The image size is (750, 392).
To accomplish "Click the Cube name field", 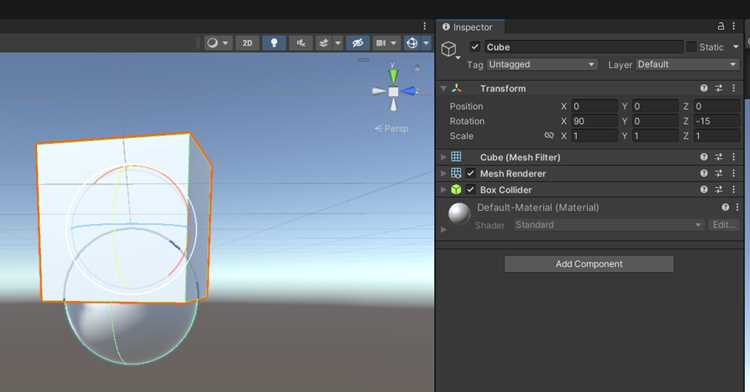I will point(583,47).
